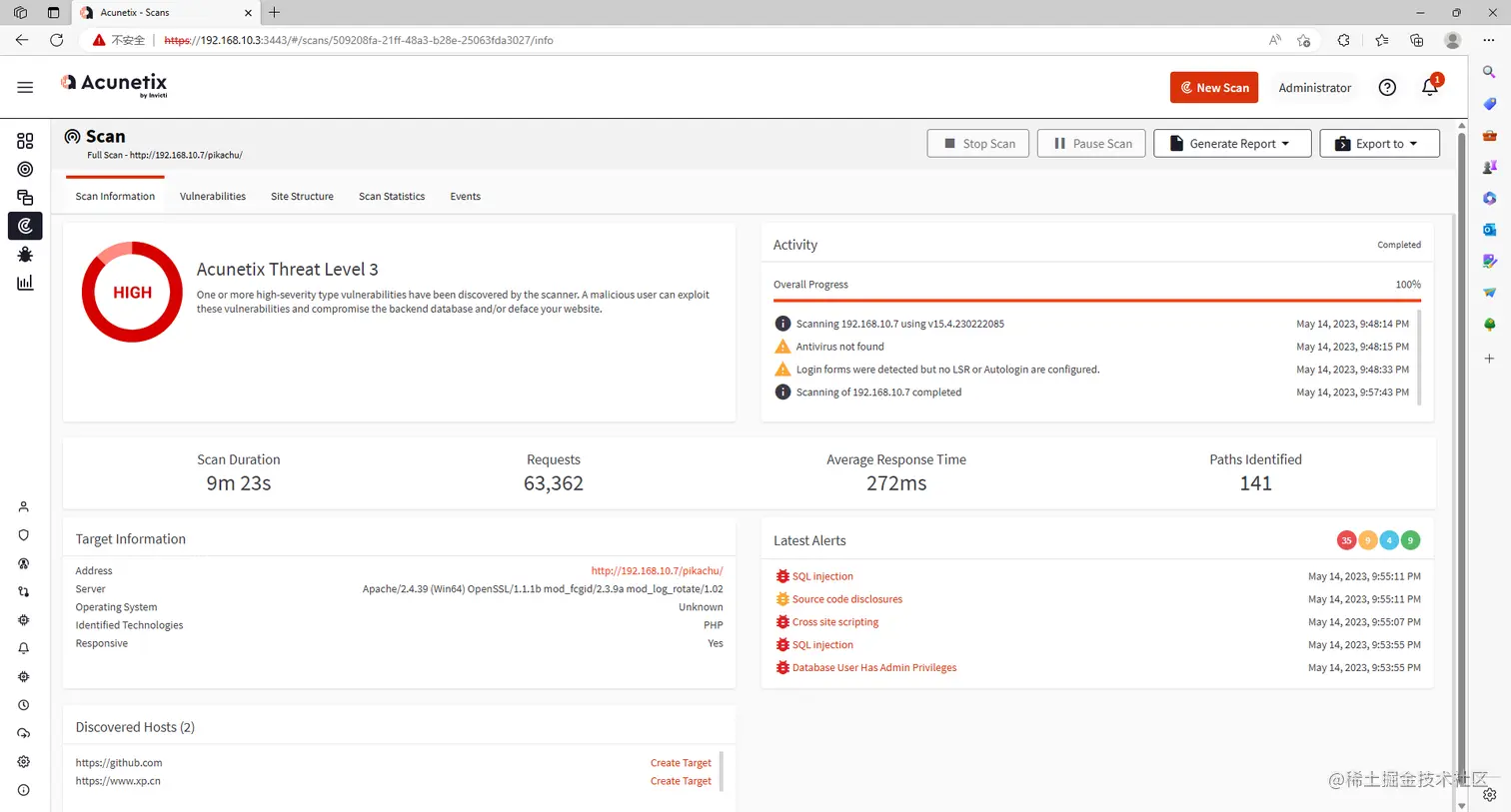Click the red high severity count badge 35
The width and height of the screenshot is (1511, 812).
tap(1346, 540)
